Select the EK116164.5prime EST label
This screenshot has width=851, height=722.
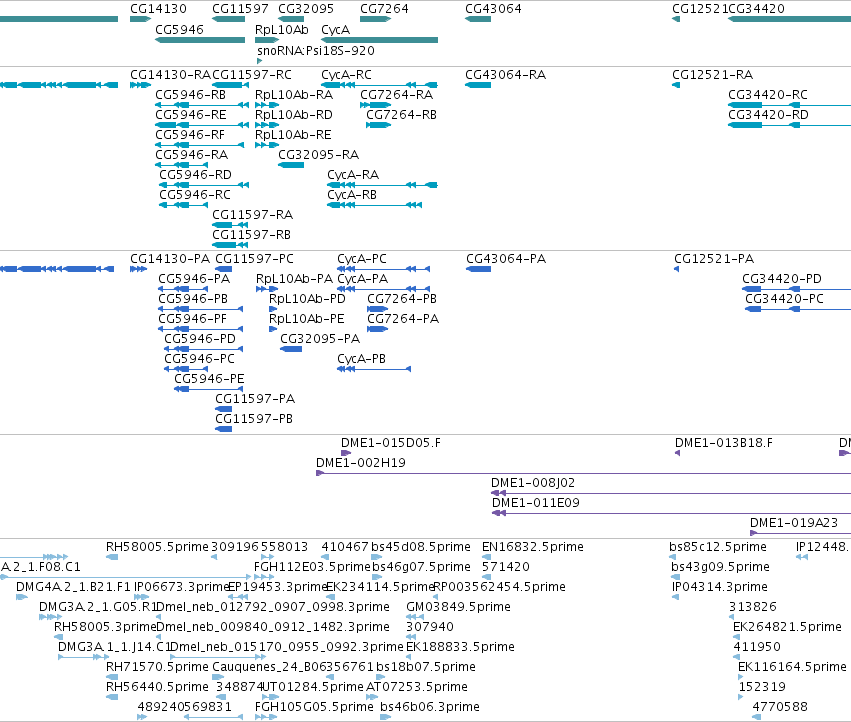792,667
